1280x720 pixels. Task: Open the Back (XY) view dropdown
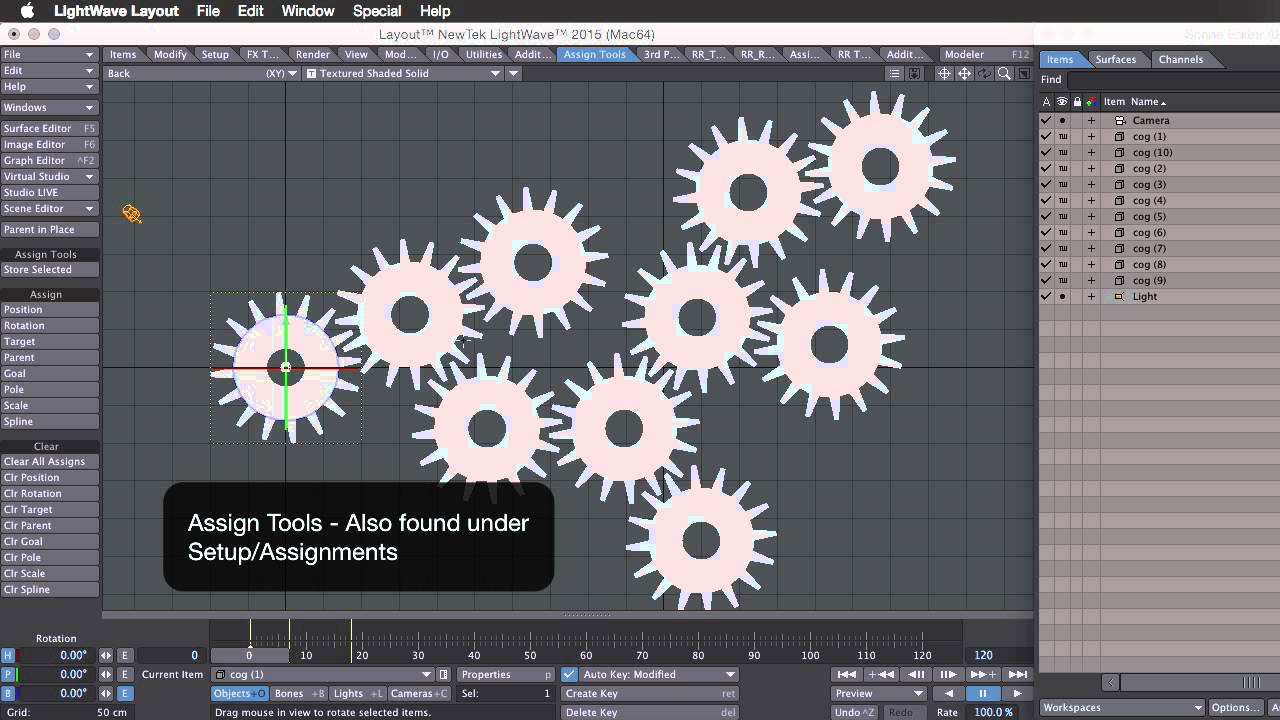[202, 73]
